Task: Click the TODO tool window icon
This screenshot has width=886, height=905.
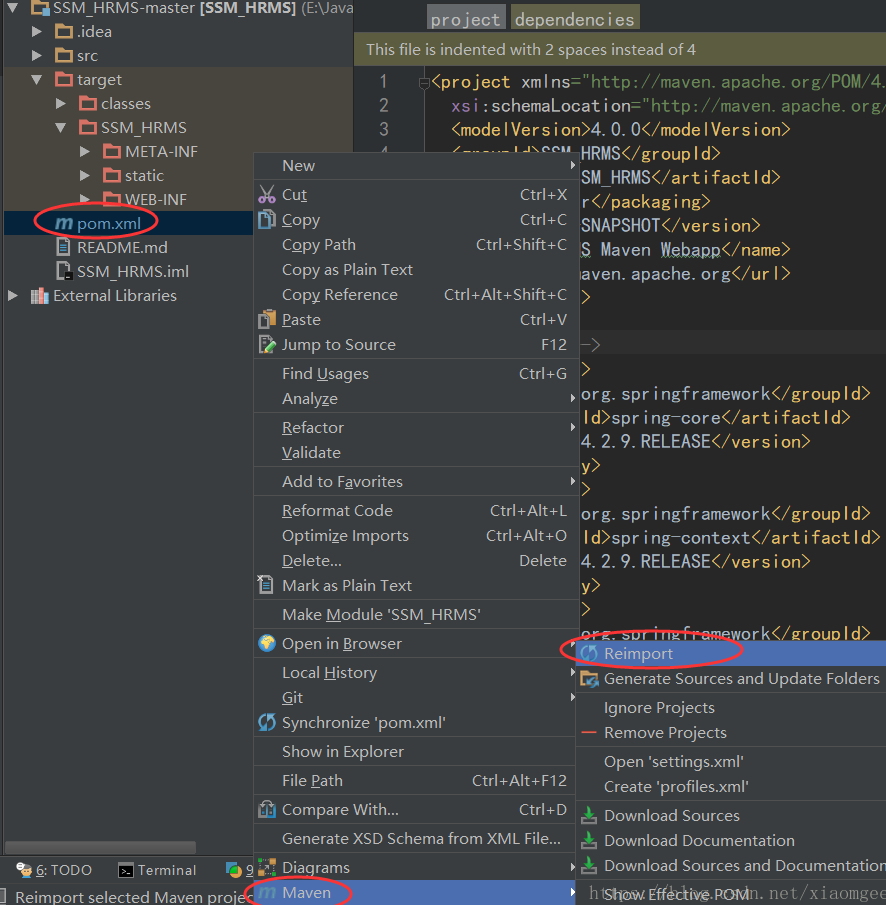Action: (x=24, y=870)
